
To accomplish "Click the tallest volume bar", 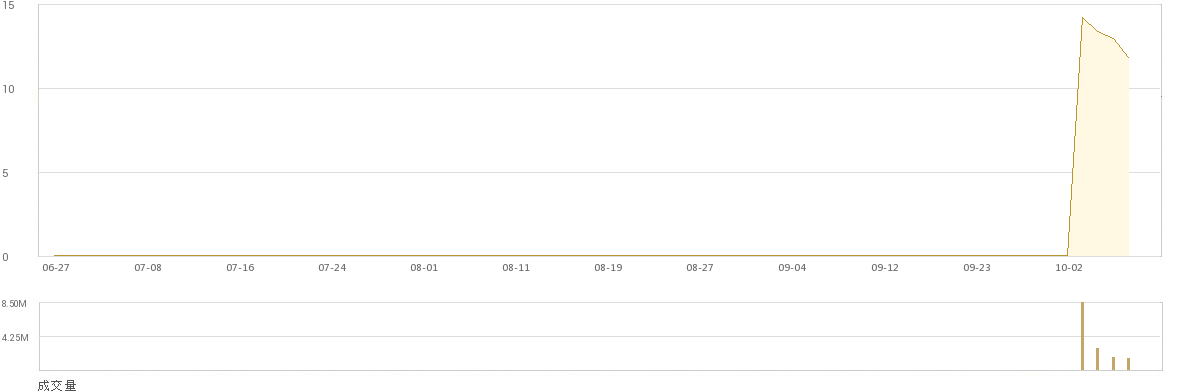I will coord(1082,336).
